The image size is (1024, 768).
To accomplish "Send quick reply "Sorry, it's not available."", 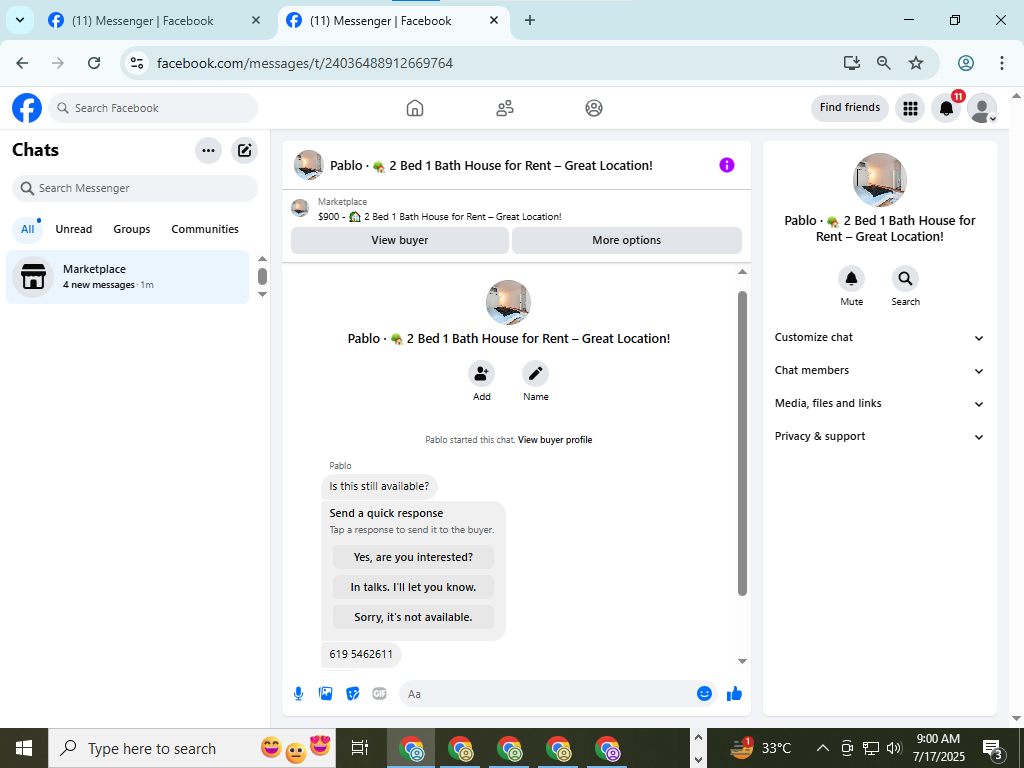I will click(x=413, y=617).
